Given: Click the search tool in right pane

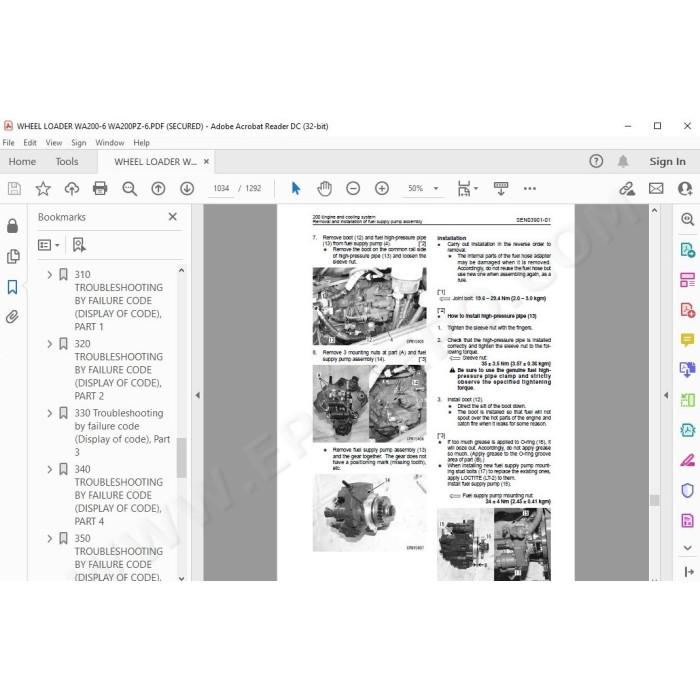Looking at the screenshot, I should [x=688, y=219].
